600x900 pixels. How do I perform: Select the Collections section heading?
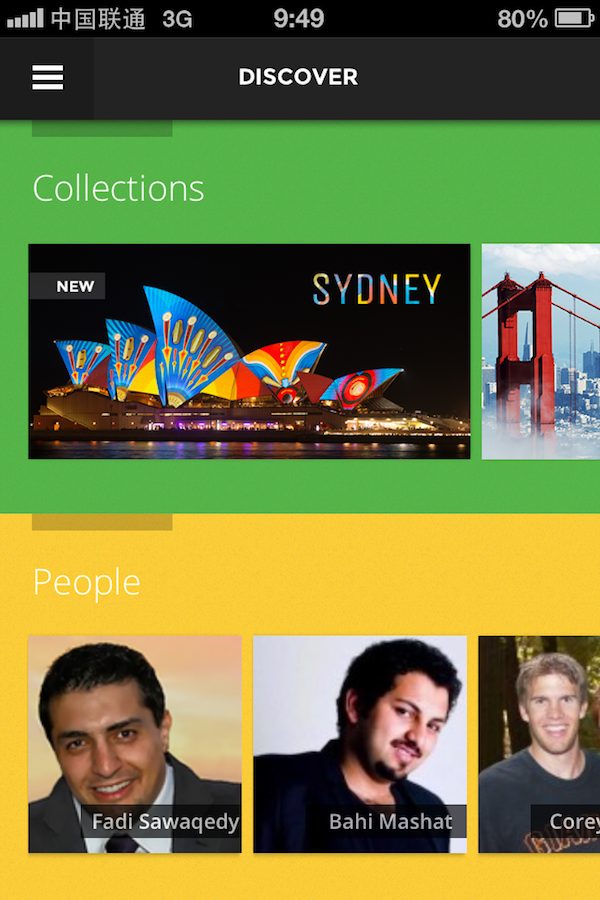tap(118, 188)
